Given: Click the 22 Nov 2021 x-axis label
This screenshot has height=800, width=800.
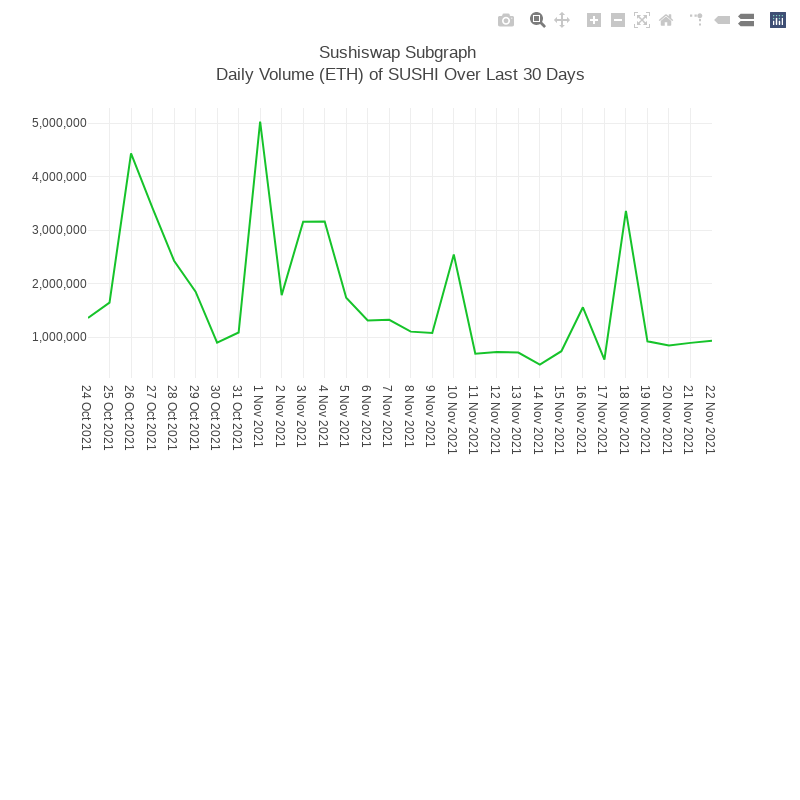Looking at the screenshot, I should click(x=710, y=418).
